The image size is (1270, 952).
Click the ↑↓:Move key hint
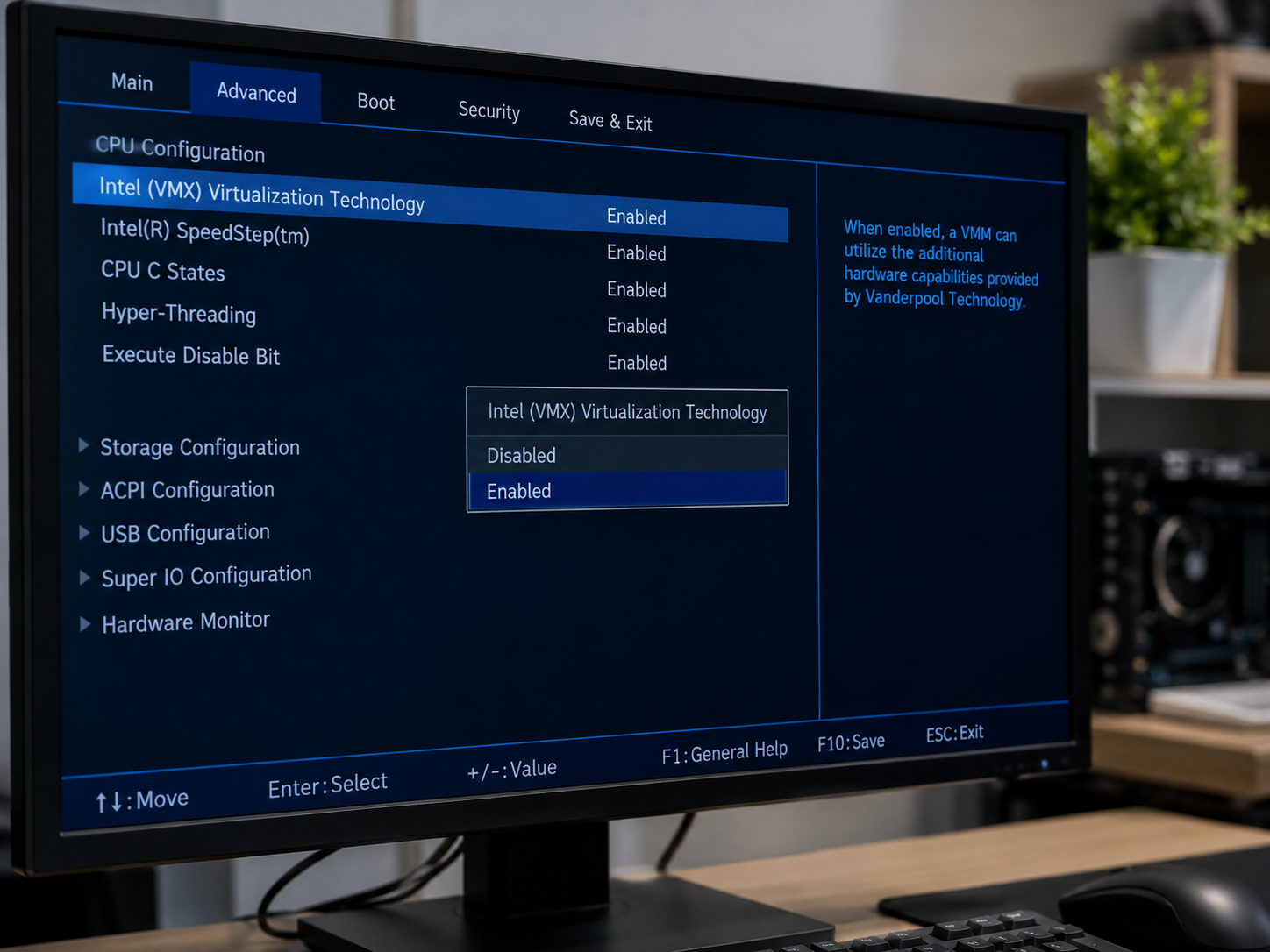click(142, 799)
